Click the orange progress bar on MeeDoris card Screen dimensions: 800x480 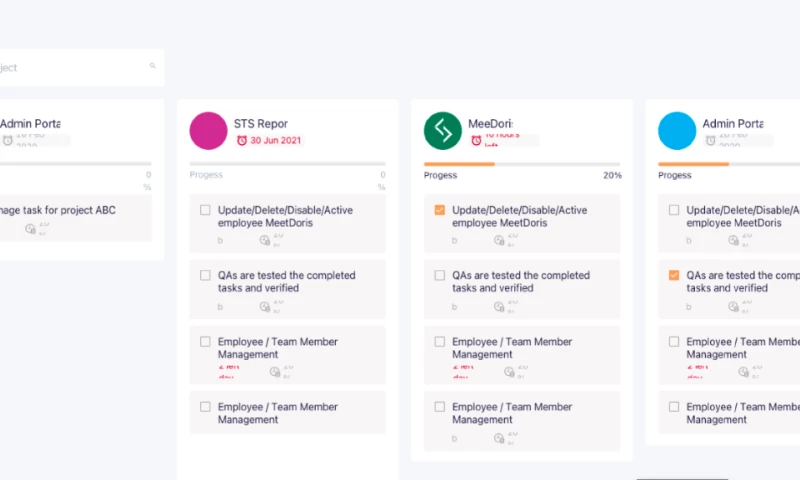tap(459, 164)
